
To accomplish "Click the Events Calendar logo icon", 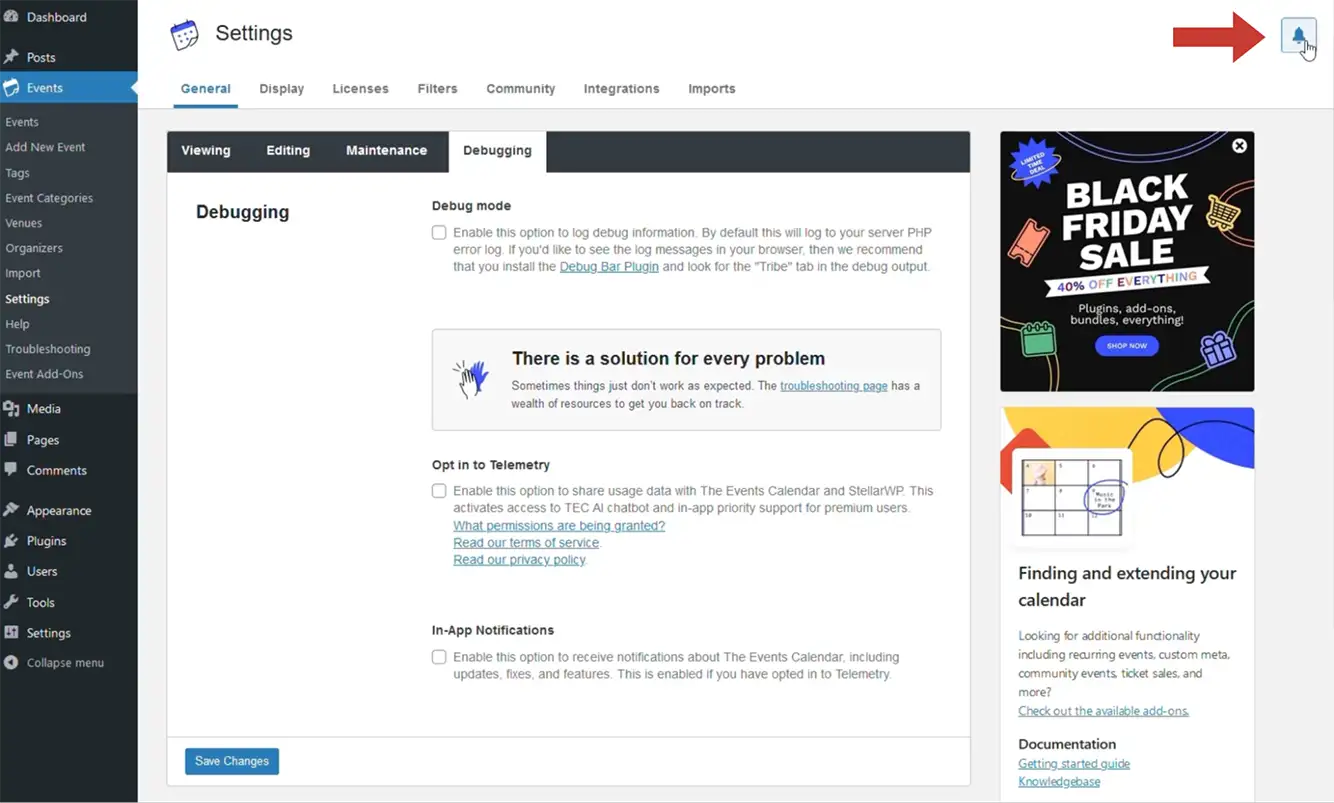I will pyautogui.click(x=185, y=35).
